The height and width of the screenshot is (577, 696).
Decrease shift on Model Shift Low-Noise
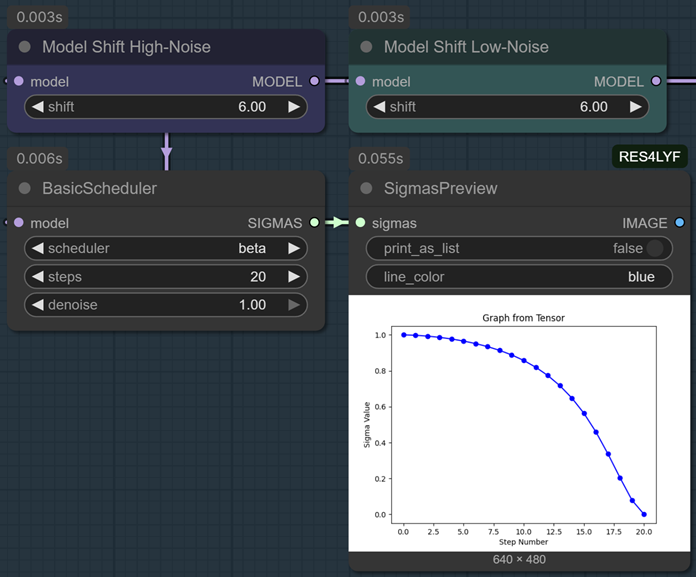(x=379, y=107)
